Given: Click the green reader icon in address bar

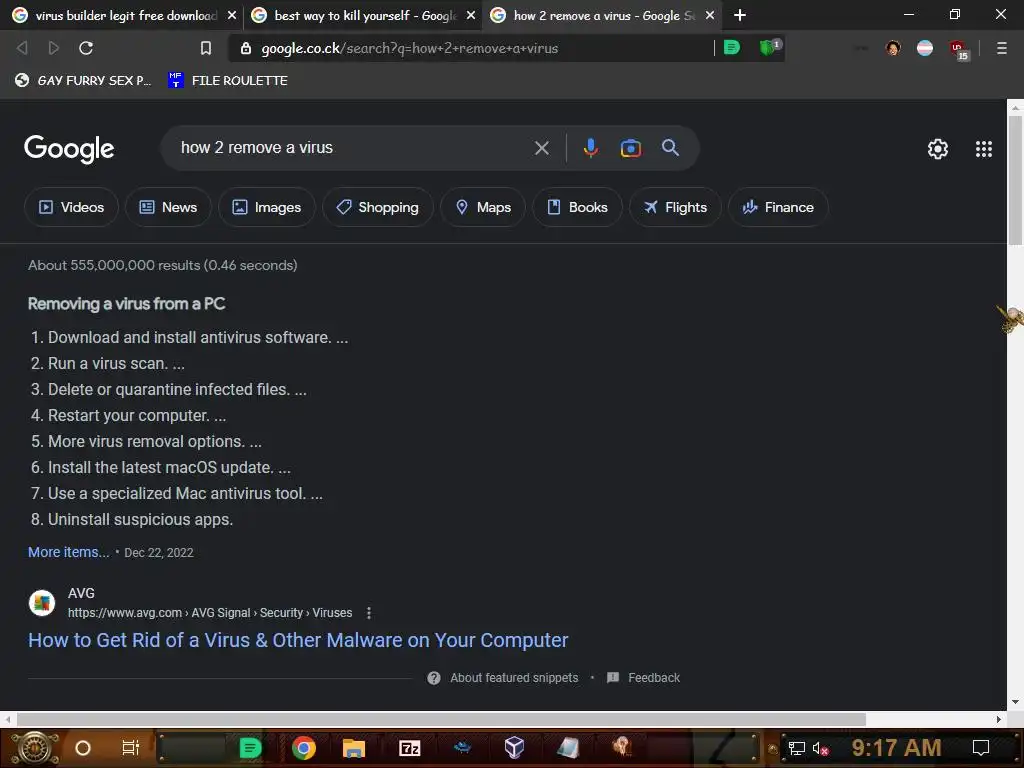Looking at the screenshot, I should tap(732, 48).
